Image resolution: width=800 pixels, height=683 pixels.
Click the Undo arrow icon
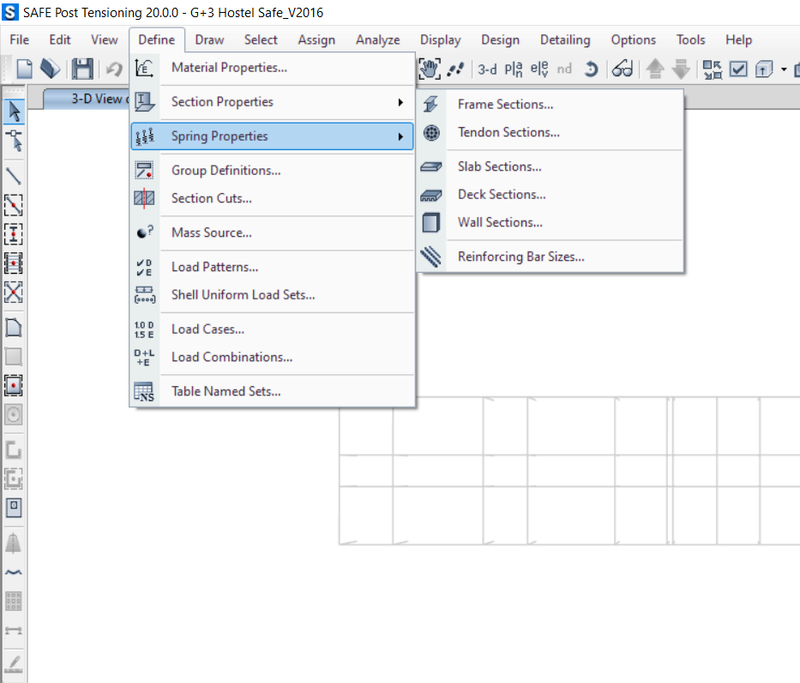[114, 69]
